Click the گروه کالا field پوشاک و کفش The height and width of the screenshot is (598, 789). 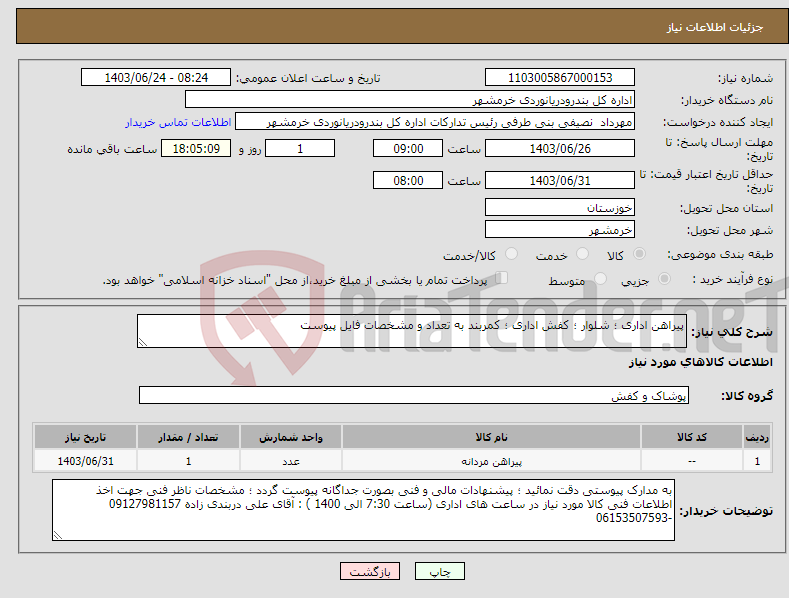(414, 396)
